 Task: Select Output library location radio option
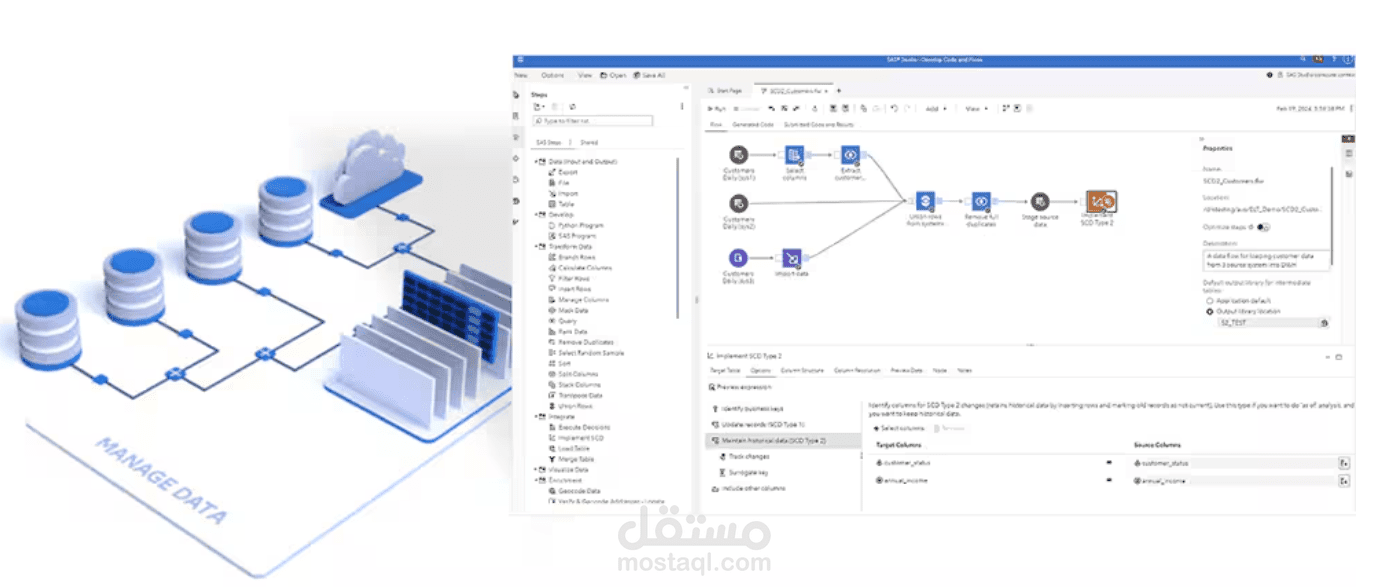1210,311
